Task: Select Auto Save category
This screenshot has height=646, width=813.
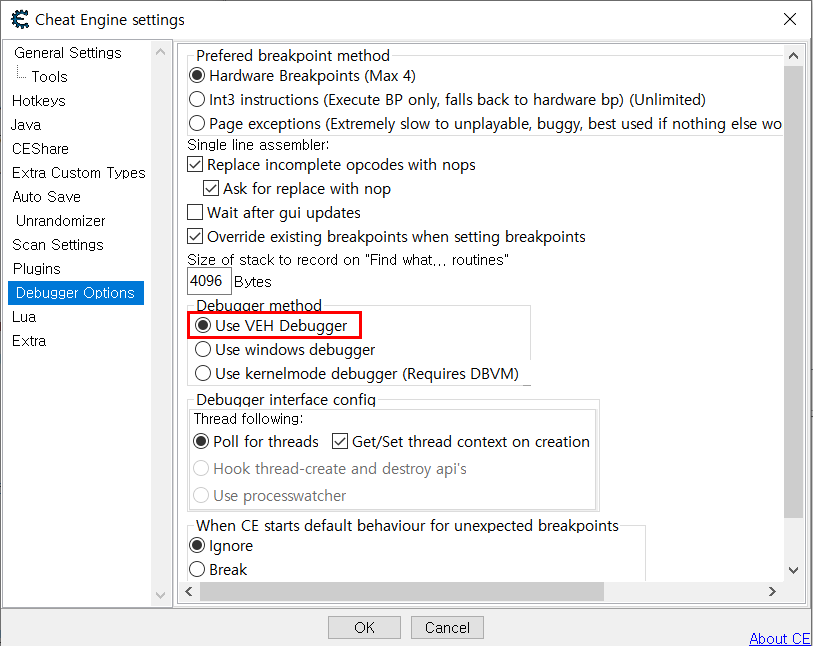Action: tap(47, 197)
